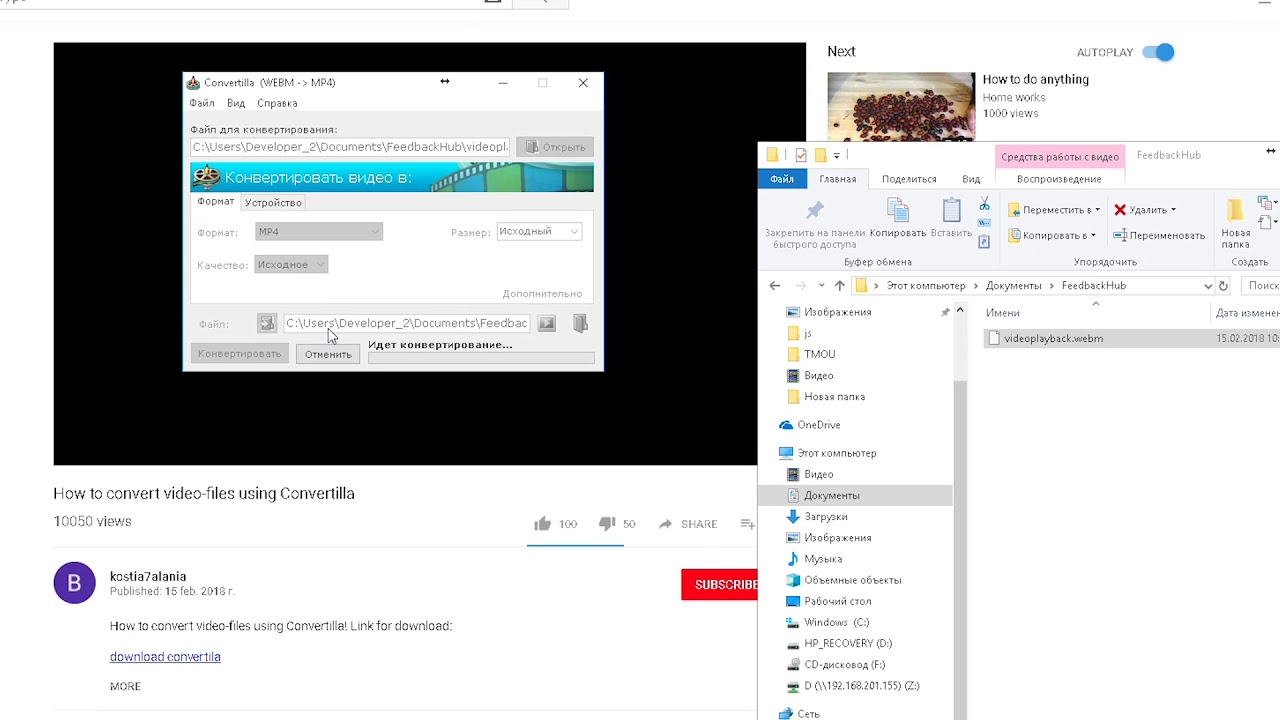Screen dimensions: 1280x720
Task: Click the thumbs-up like icon
Action: coord(542,524)
